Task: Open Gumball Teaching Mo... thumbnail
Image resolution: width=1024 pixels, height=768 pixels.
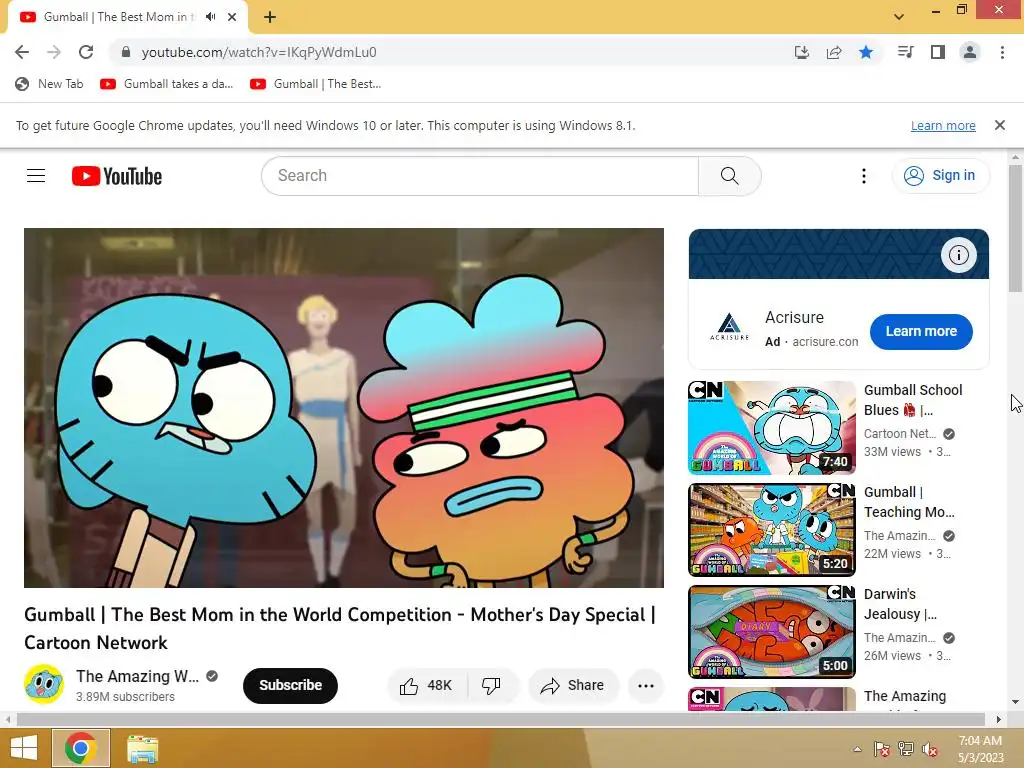Action: coord(771,530)
